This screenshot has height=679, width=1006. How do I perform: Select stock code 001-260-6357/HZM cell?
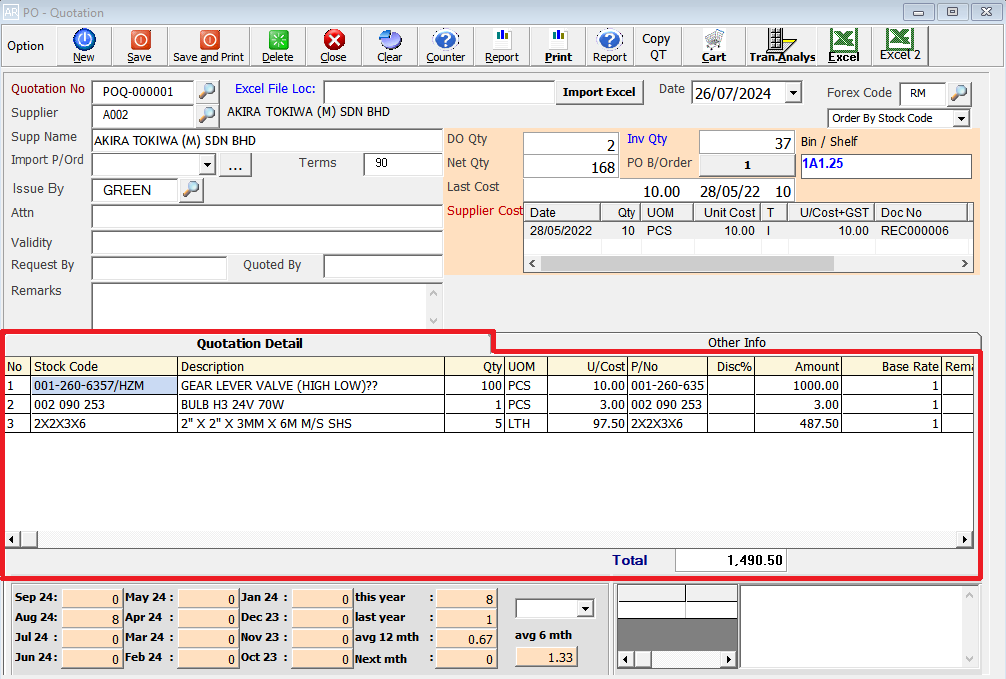click(104, 386)
